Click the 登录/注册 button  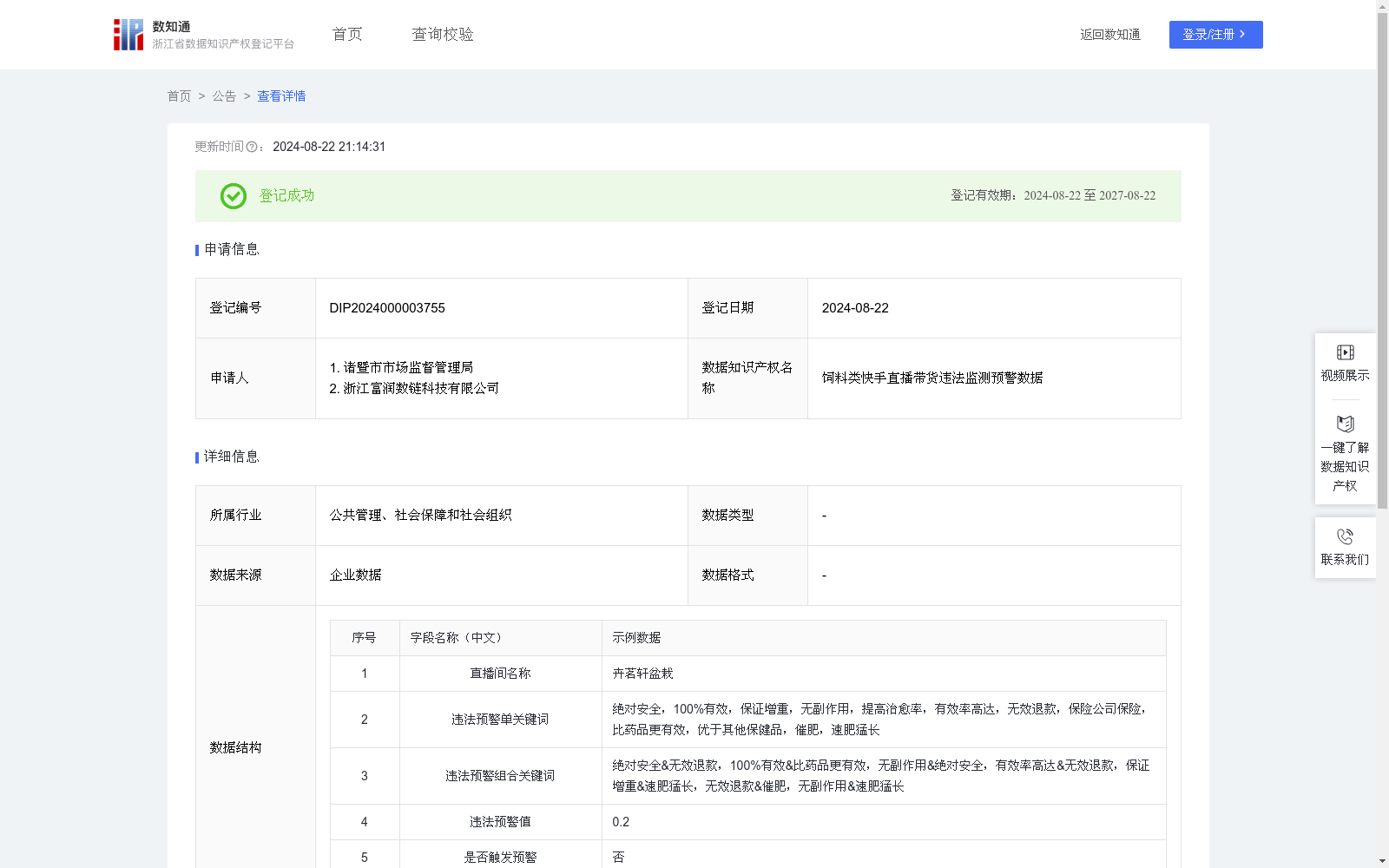click(x=1215, y=35)
